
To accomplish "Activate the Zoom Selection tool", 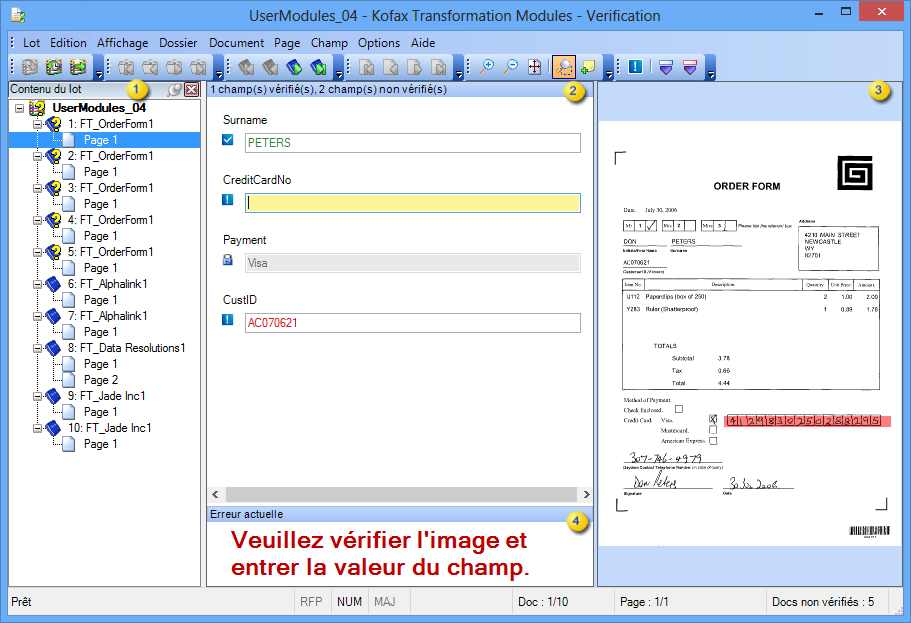I will pos(562,67).
